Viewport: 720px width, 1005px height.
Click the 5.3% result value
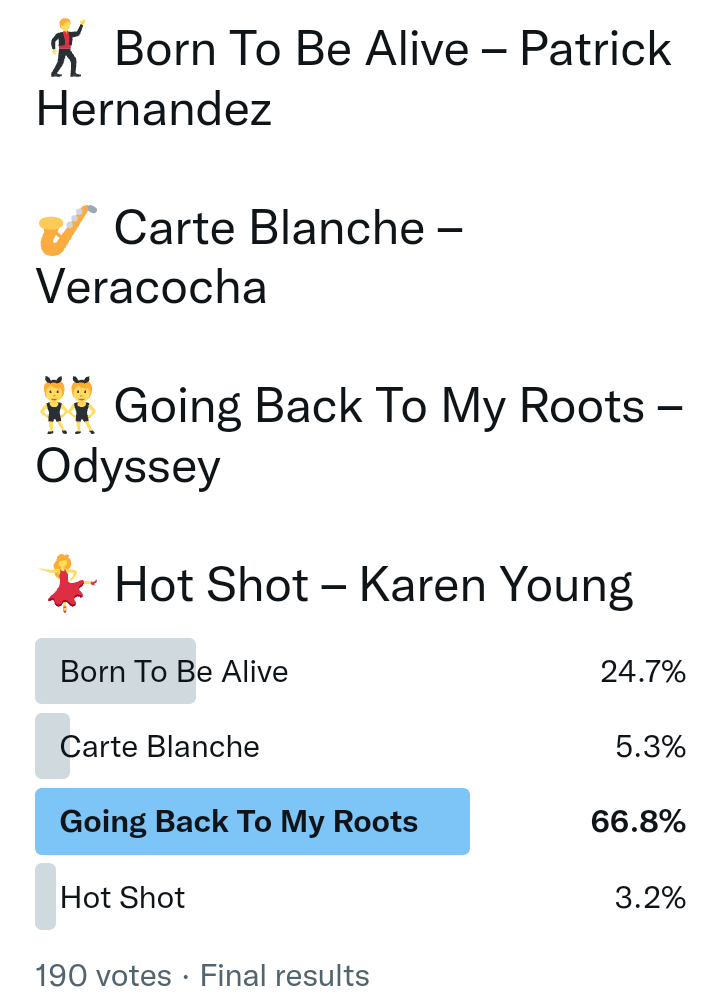coord(650,747)
